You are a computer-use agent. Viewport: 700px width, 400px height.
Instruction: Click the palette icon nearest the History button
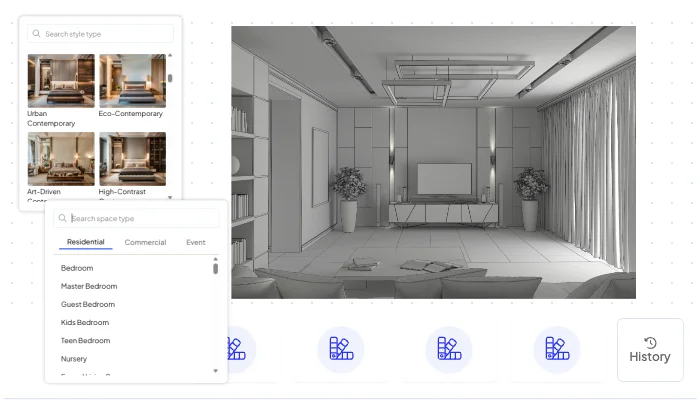coord(557,349)
